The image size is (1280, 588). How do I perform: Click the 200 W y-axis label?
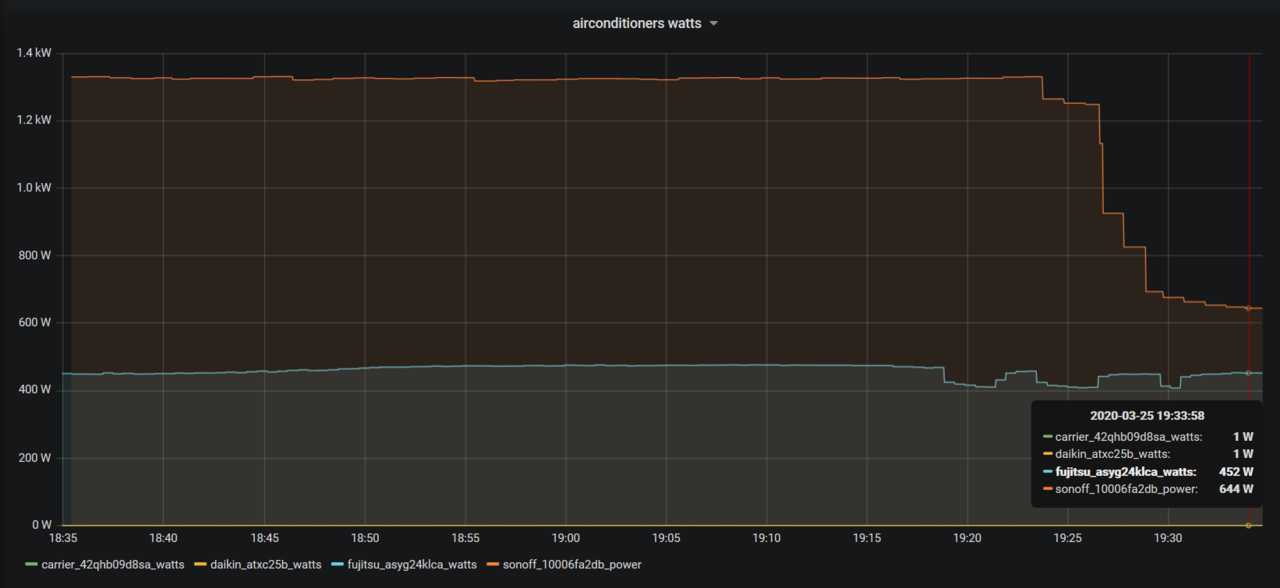coord(35,458)
